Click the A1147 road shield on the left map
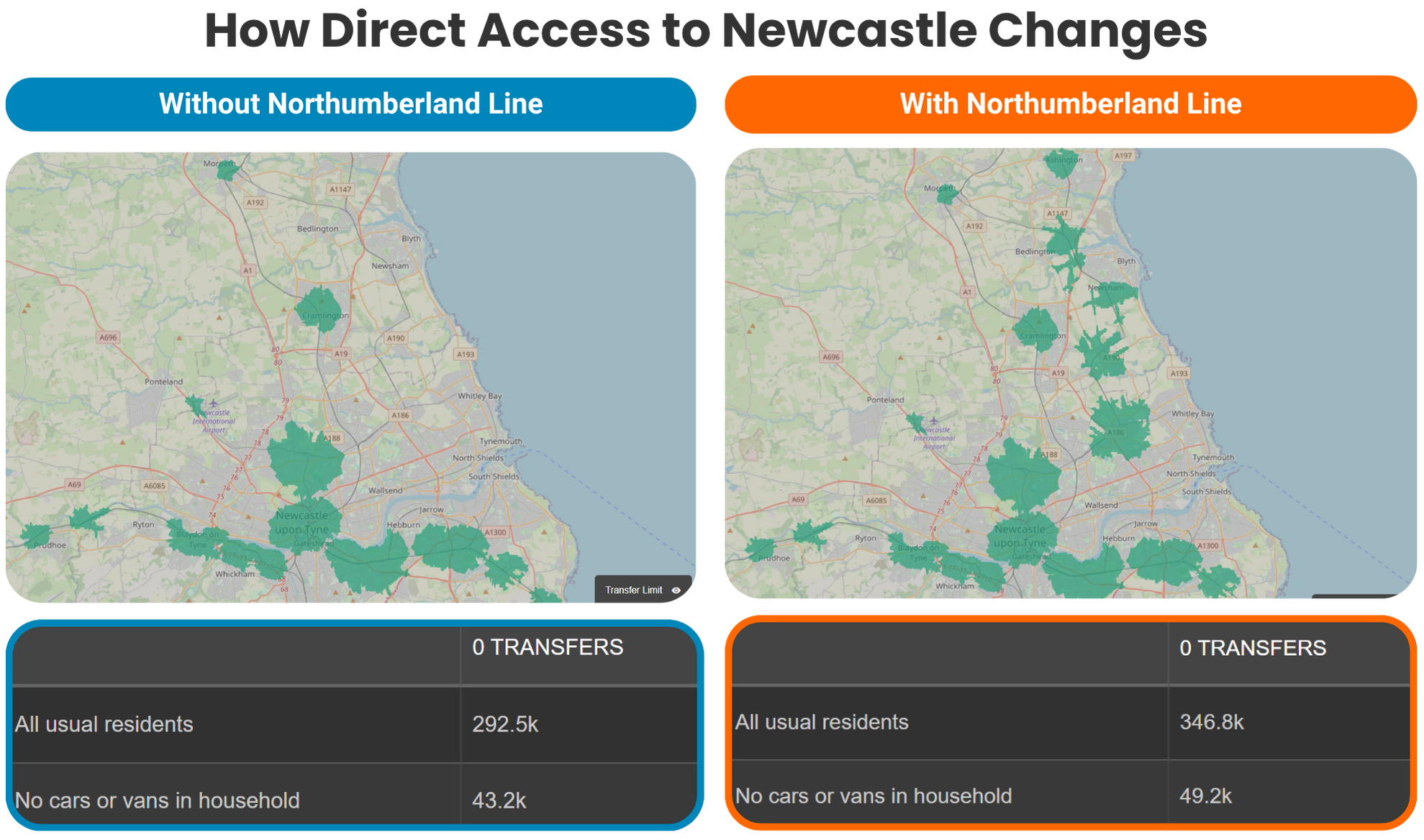1424x840 pixels. click(x=340, y=190)
